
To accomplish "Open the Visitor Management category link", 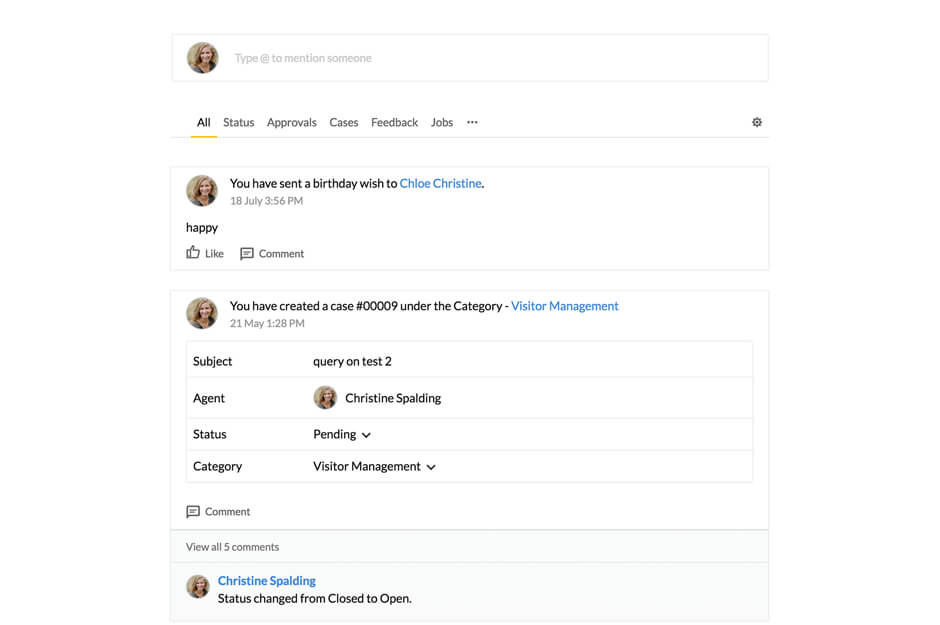I will (x=564, y=306).
